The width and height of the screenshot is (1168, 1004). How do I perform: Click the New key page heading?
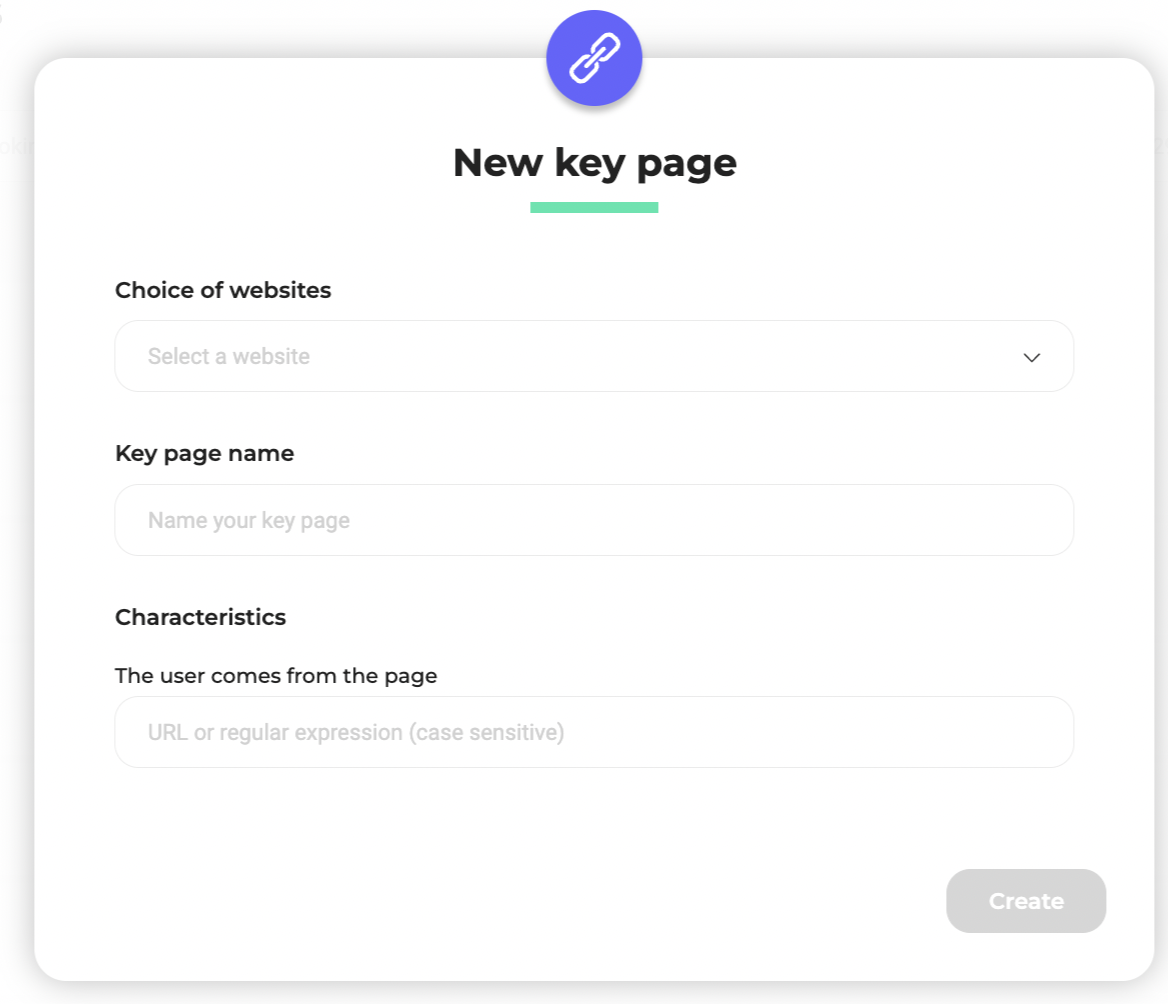tap(594, 163)
